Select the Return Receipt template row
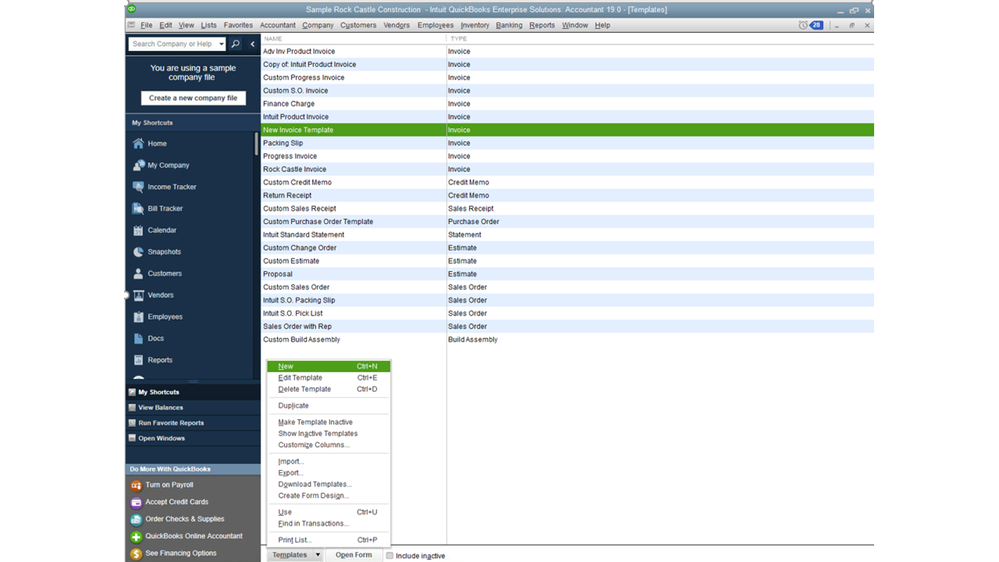 [567, 196]
